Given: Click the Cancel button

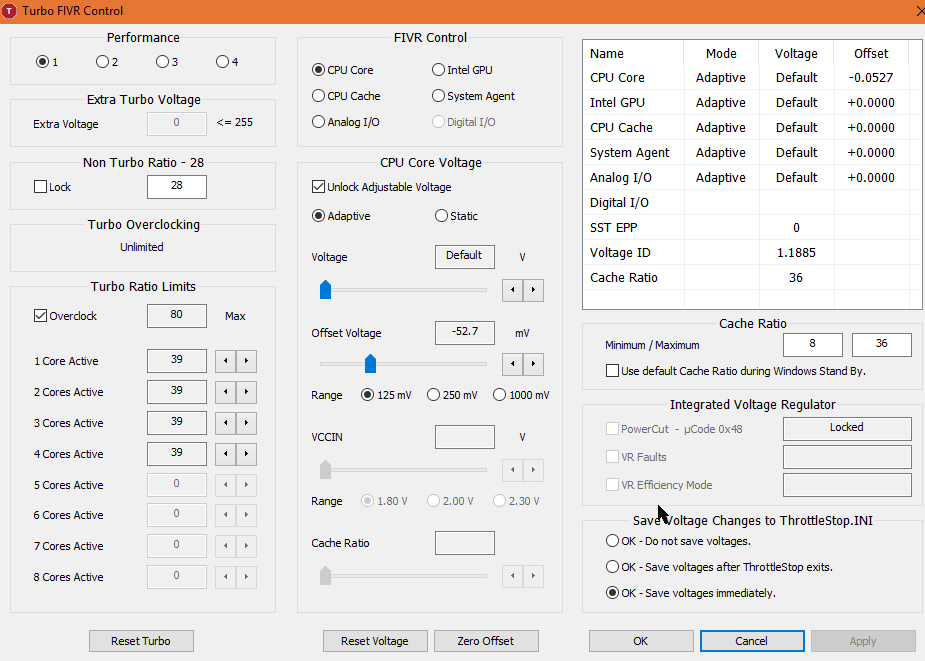Looking at the screenshot, I should (x=752, y=641).
